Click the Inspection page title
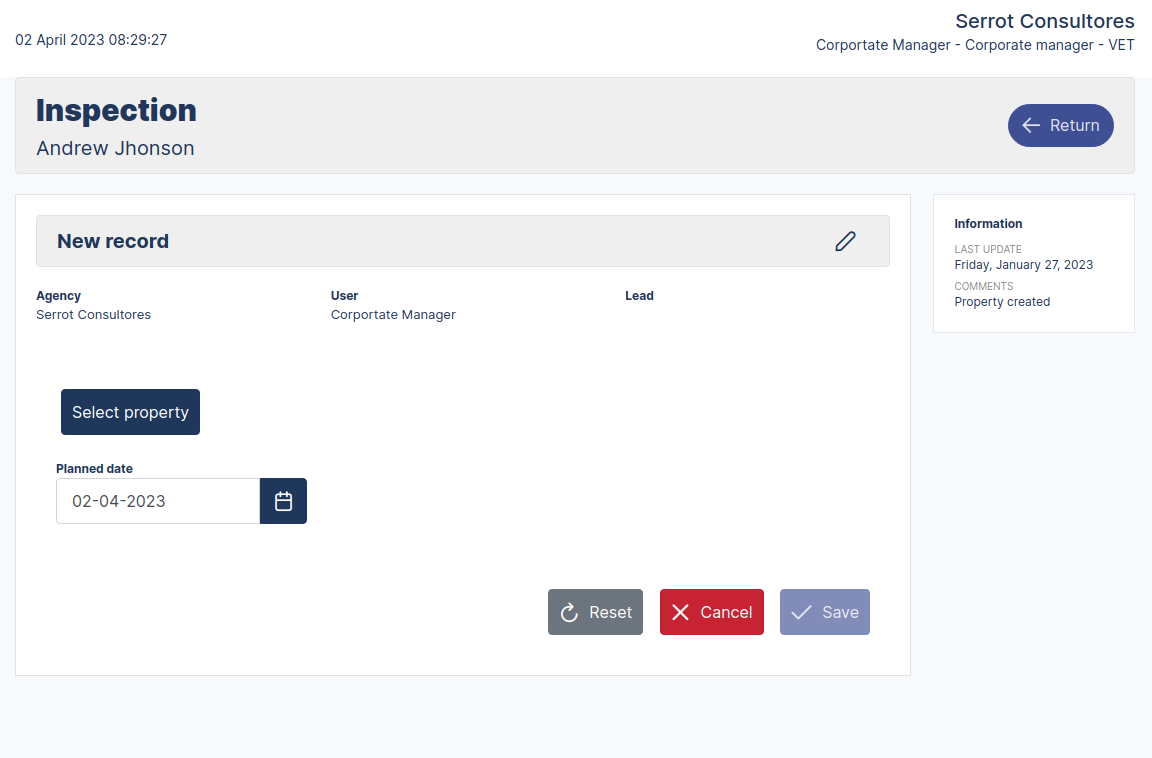Viewport: 1152px width, 758px height. coord(116,110)
